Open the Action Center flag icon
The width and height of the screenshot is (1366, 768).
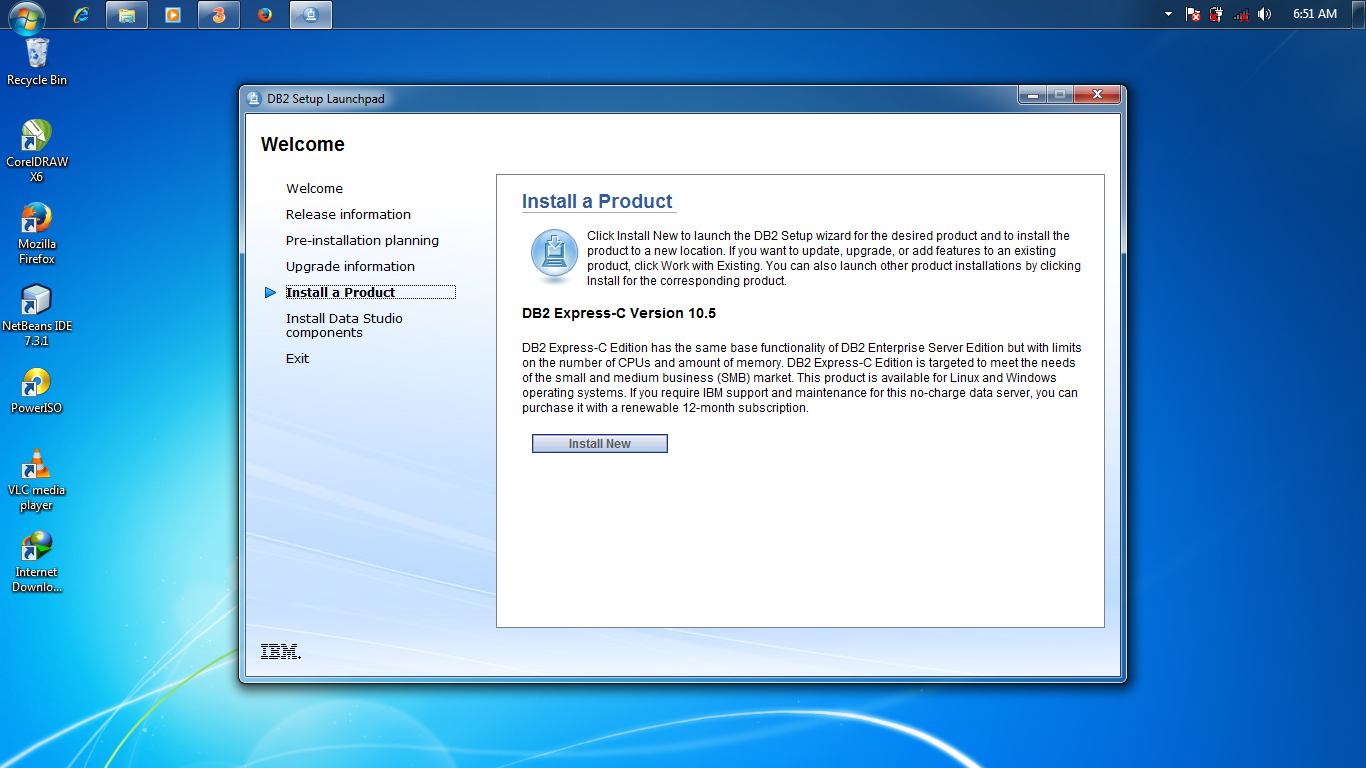(x=1191, y=14)
